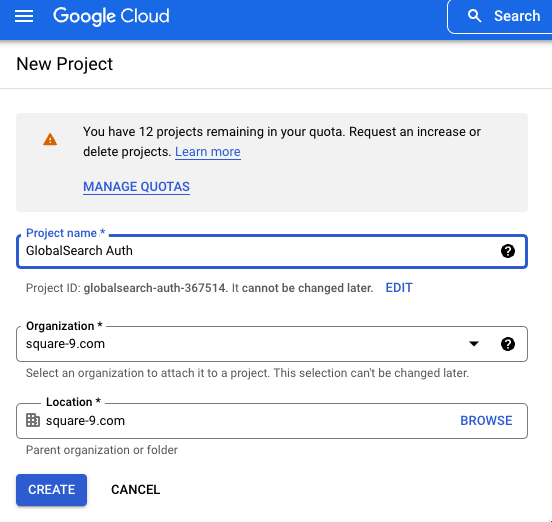Open the MANAGE QUOTAS link
Viewport: 552px width, 522px height.
136,187
